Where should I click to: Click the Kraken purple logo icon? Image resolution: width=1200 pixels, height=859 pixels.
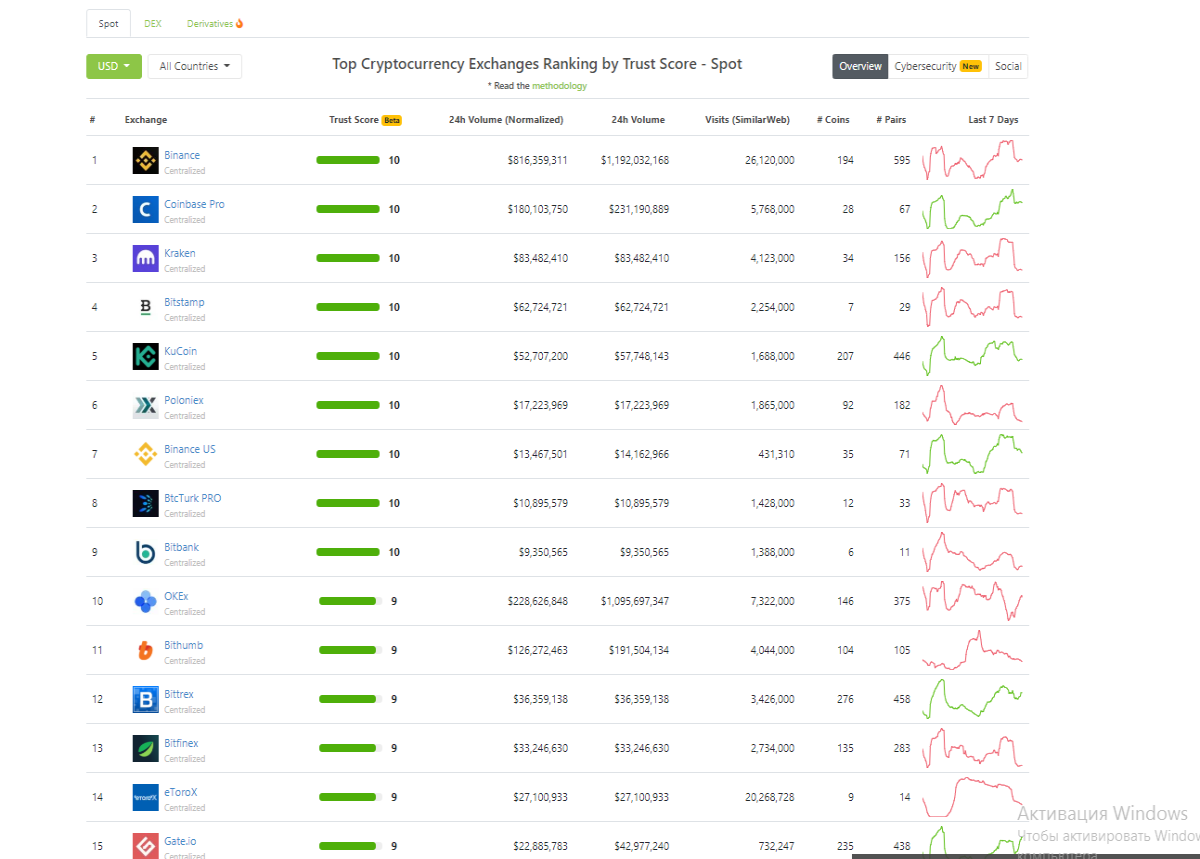[146, 258]
